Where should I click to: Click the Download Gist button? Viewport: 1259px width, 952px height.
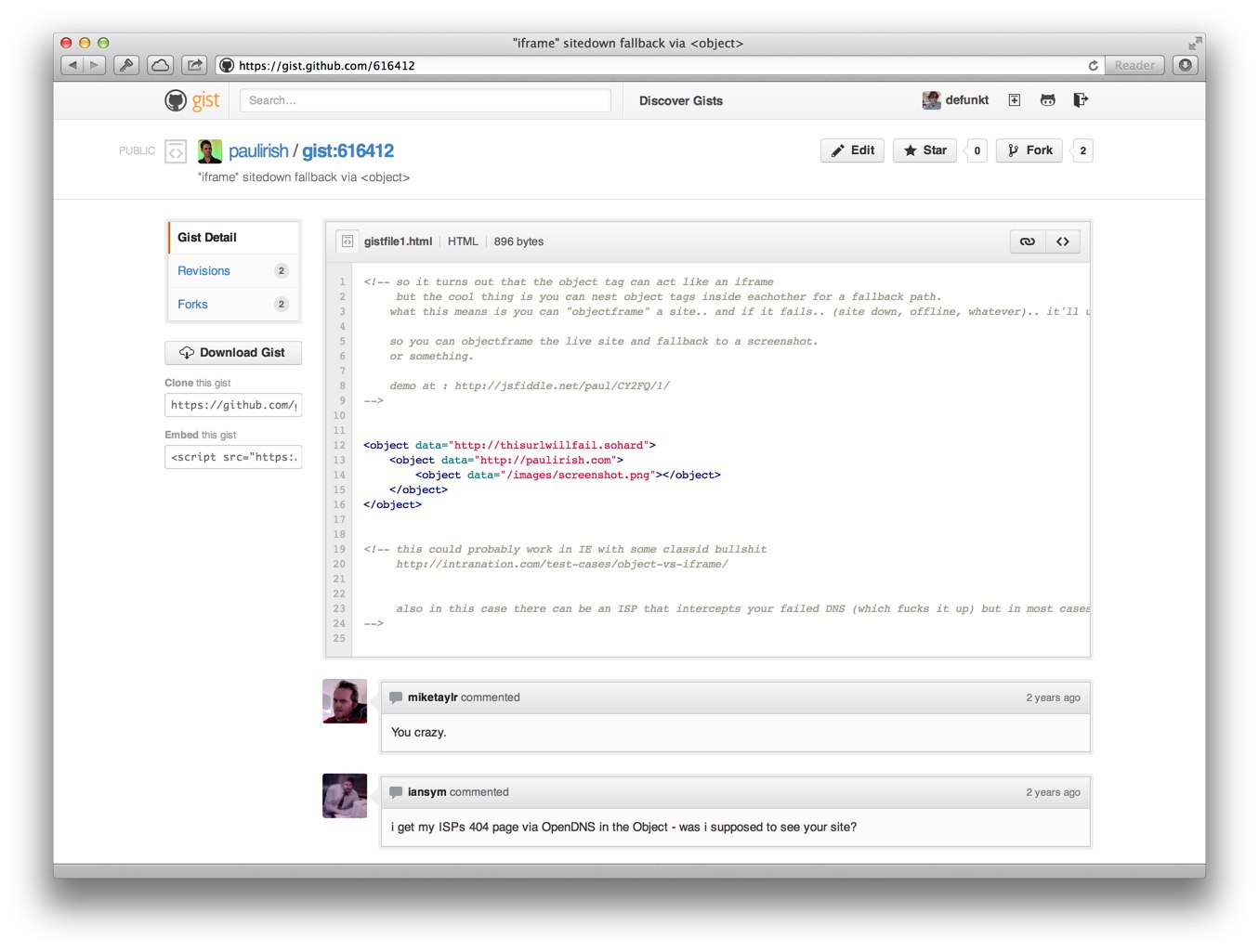coord(233,353)
